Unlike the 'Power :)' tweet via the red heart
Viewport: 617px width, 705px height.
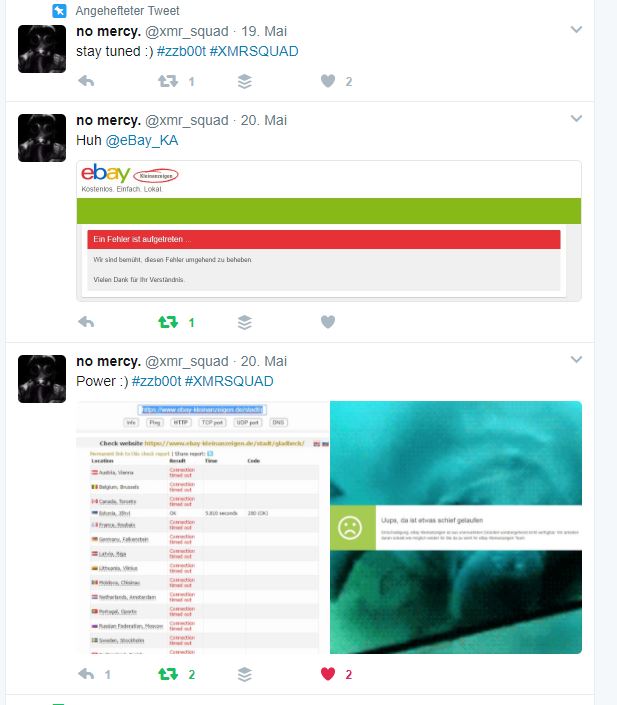click(x=328, y=674)
